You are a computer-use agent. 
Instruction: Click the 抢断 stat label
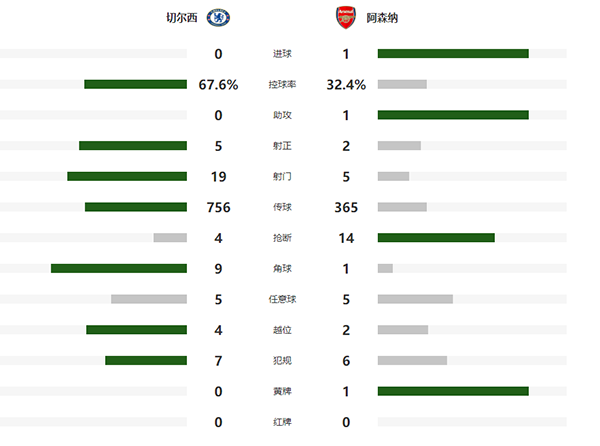[283, 238]
